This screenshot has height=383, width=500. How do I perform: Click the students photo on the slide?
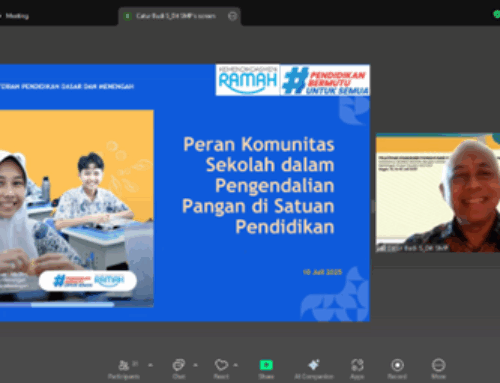pyautogui.click(x=77, y=208)
